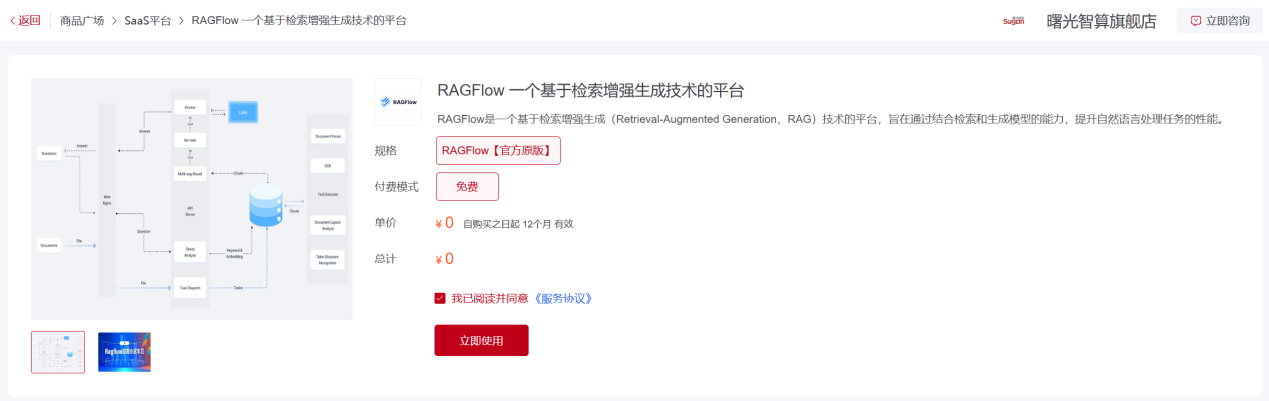Show the blue RagFlow banner thumbnail
This screenshot has width=1269, height=401.
[x=124, y=352]
